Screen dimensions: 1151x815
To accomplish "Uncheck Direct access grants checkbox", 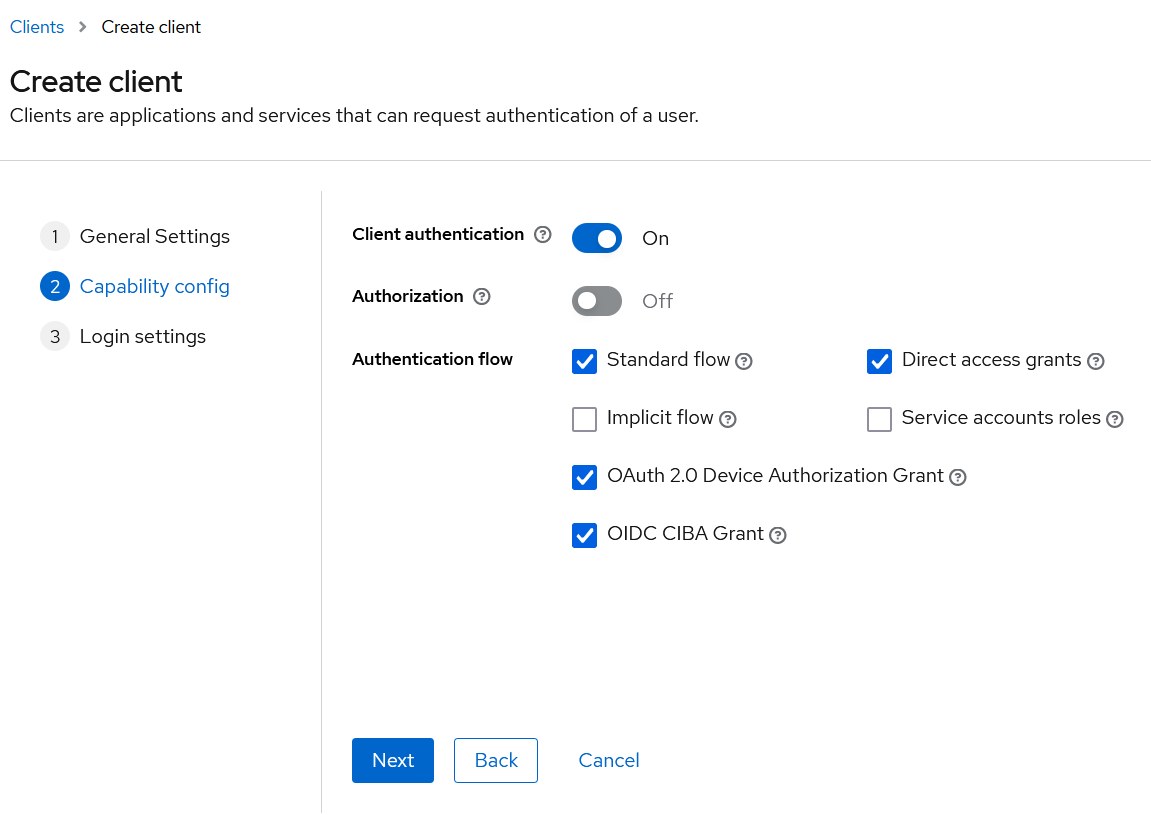I will 880,361.
